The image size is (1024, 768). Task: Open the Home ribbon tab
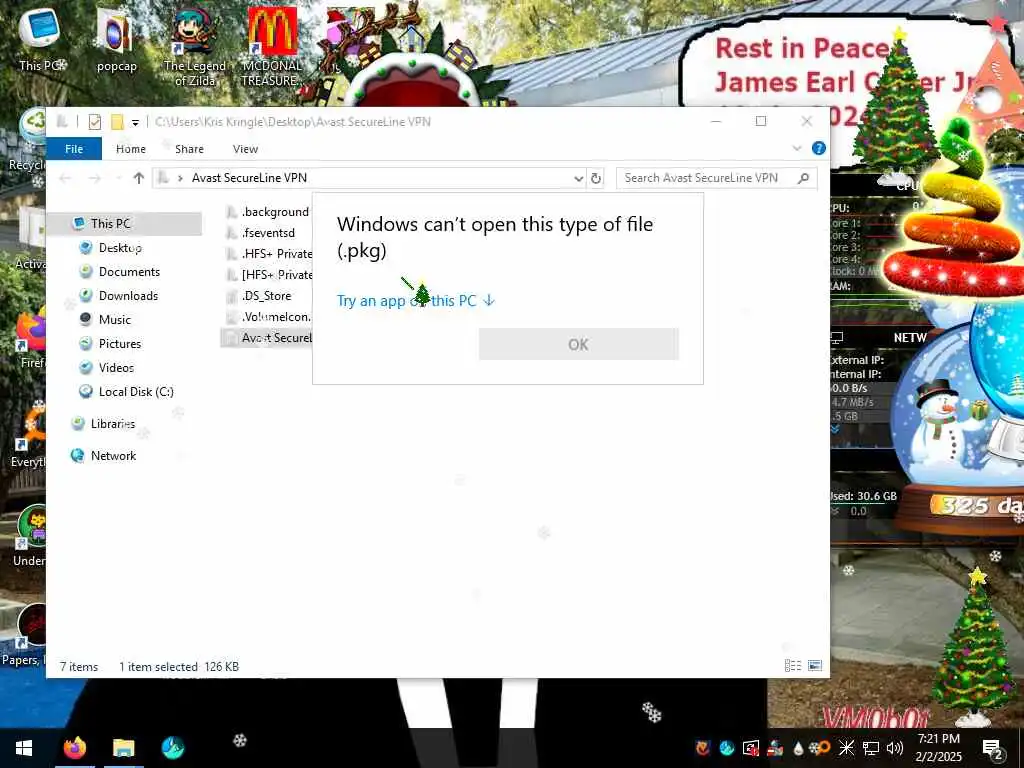point(131,149)
